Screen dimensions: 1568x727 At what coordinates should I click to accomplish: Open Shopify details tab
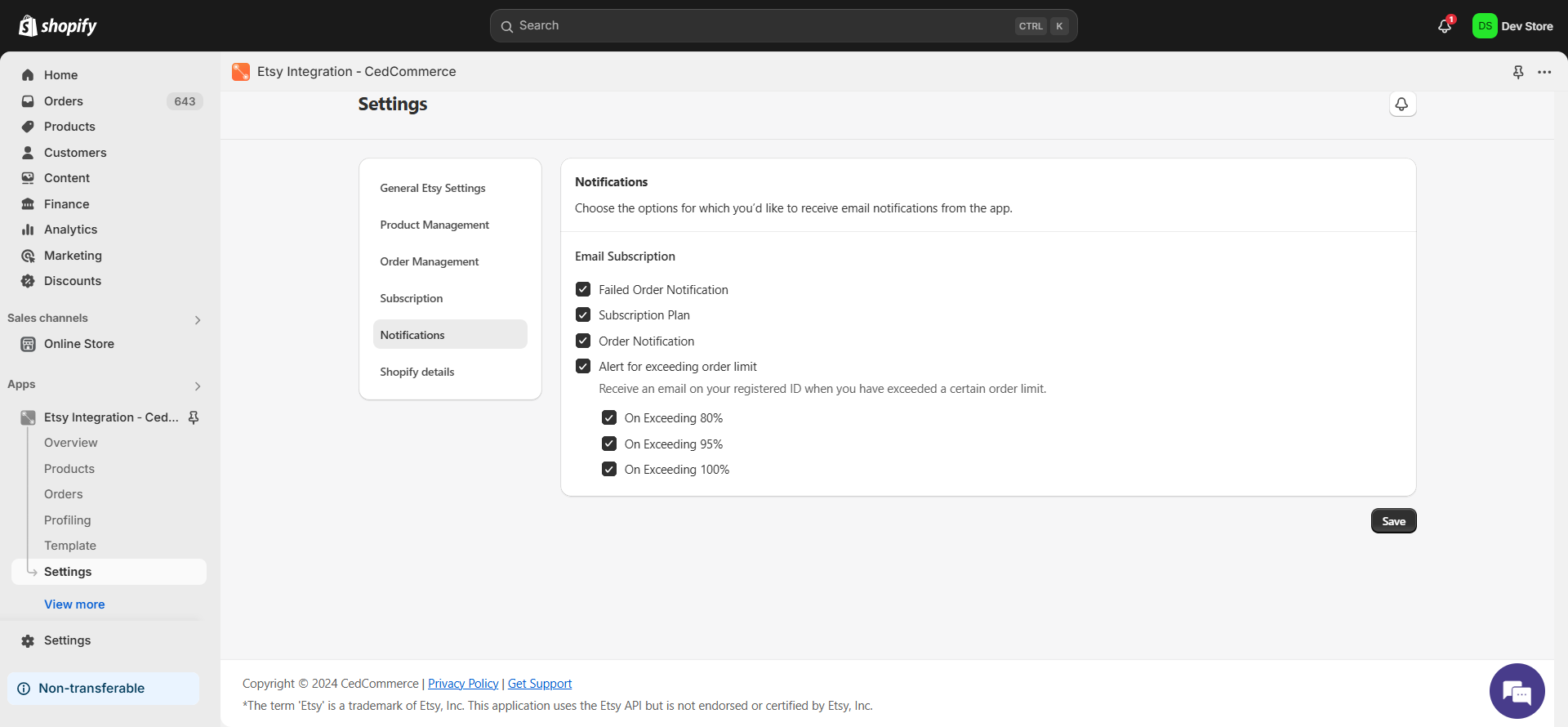coord(450,372)
